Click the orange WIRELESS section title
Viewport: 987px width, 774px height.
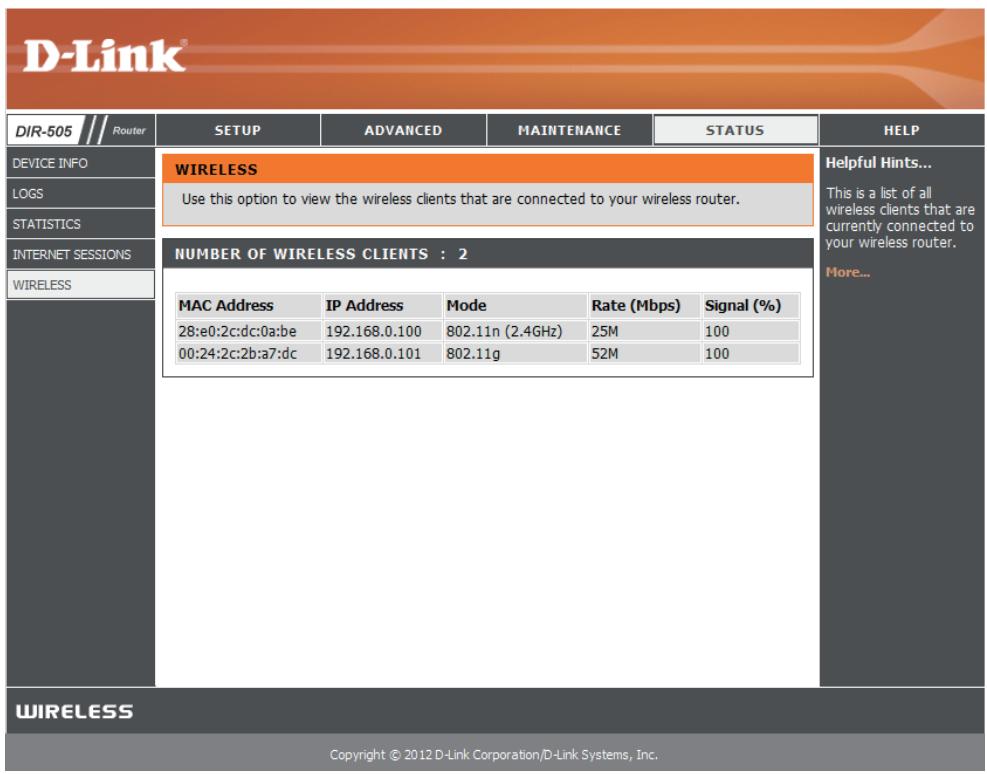(217, 169)
